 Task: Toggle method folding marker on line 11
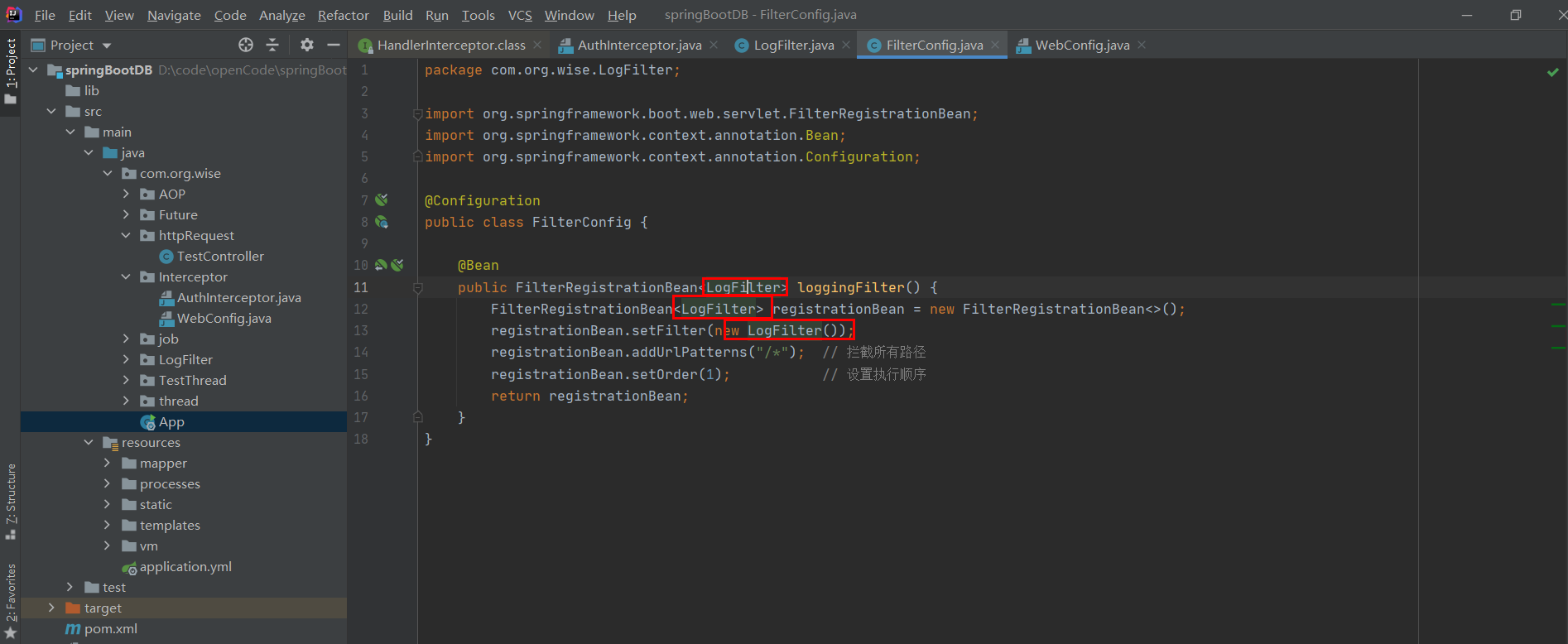coord(417,287)
